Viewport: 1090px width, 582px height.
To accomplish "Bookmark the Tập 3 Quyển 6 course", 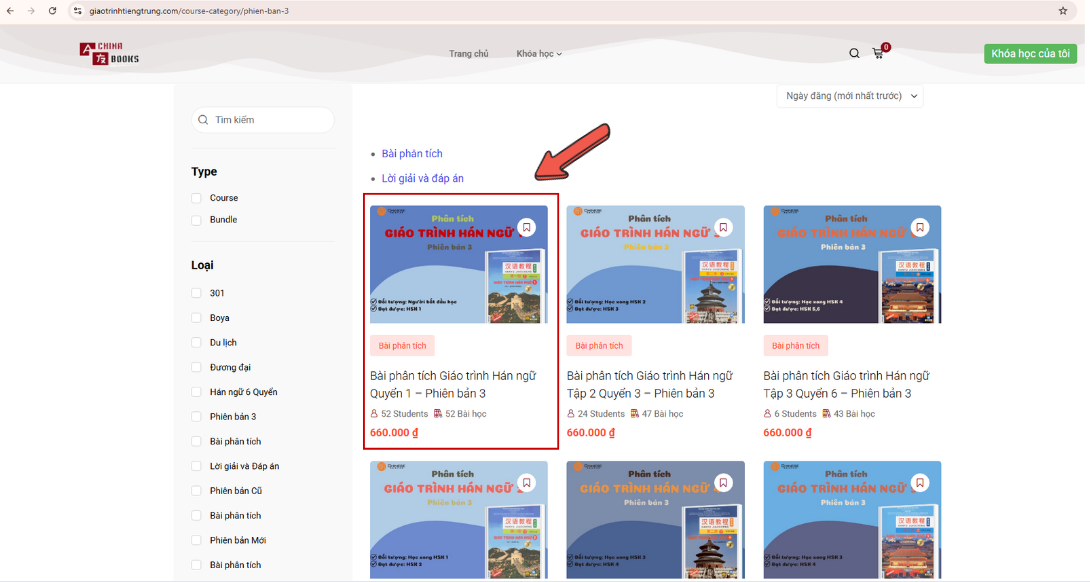I will point(920,227).
